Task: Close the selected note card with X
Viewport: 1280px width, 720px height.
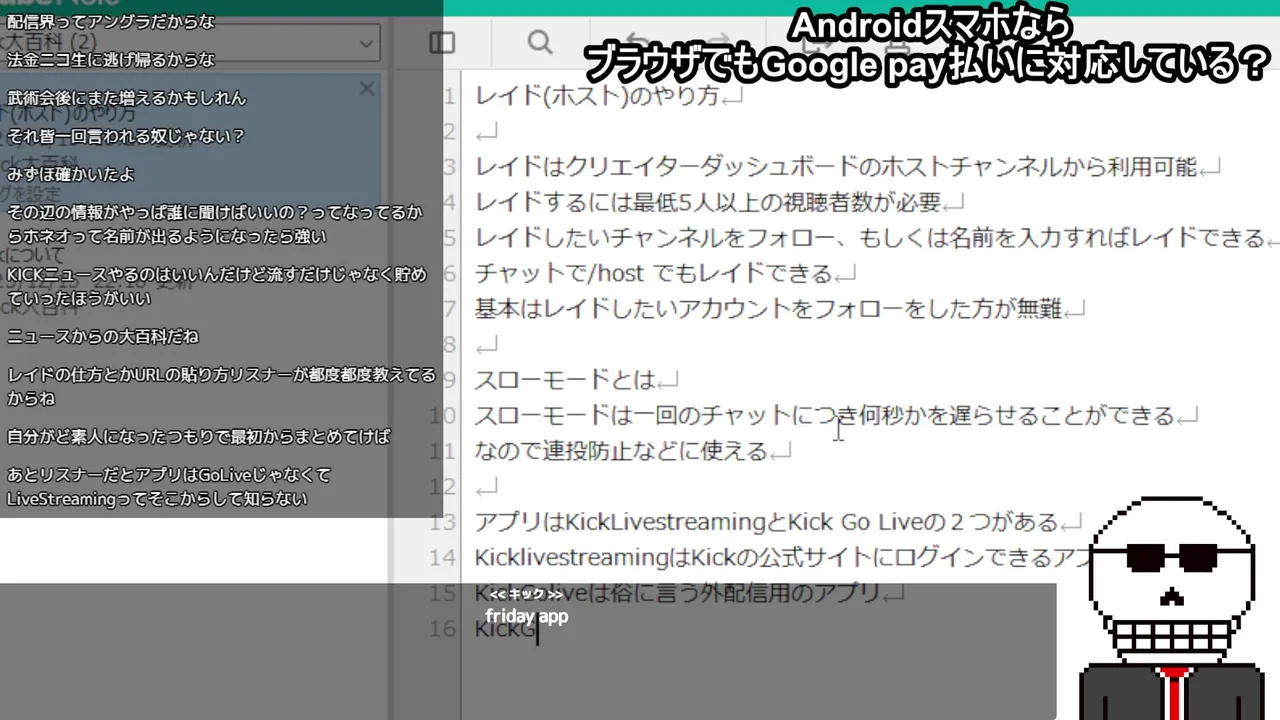Action: pyautogui.click(x=367, y=89)
